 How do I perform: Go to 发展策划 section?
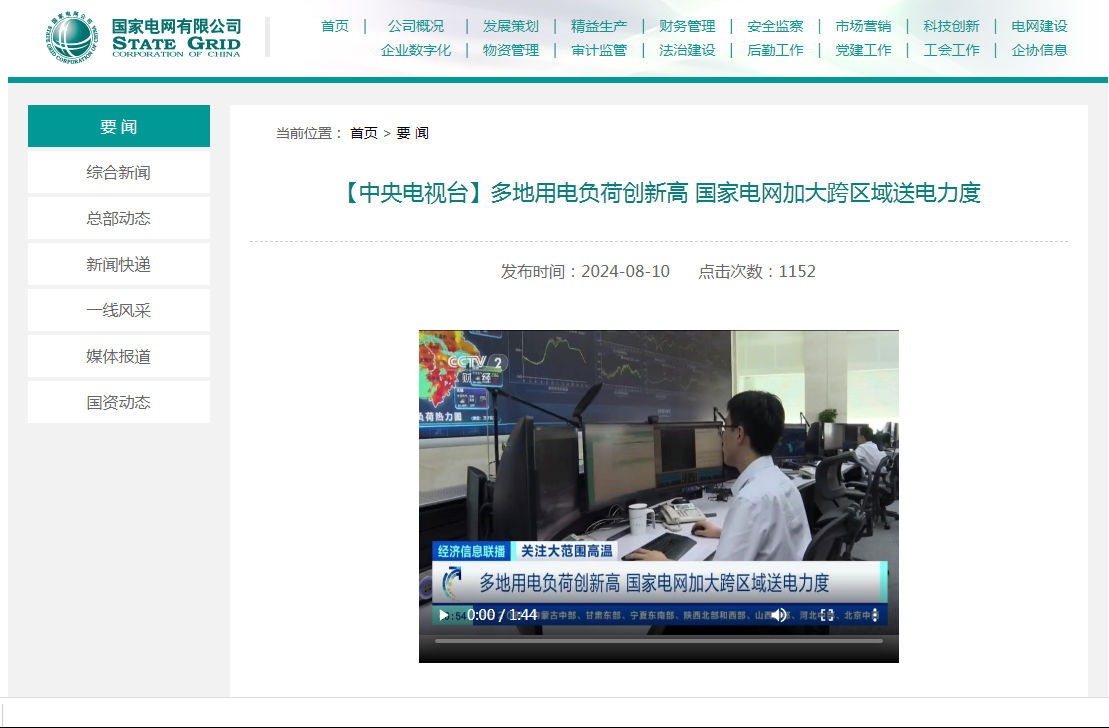click(x=511, y=26)
